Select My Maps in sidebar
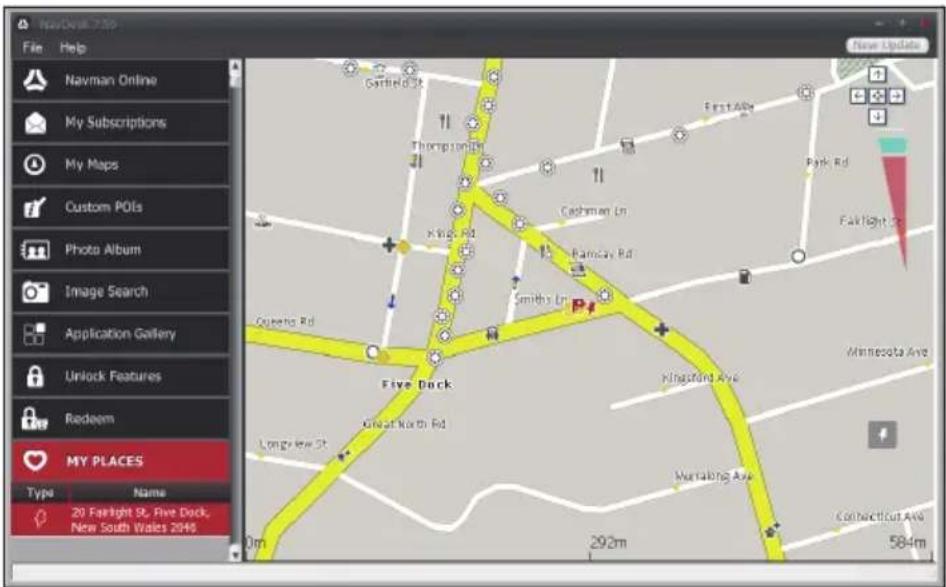This screenshot has width=946, height=587. click(121, 165)
